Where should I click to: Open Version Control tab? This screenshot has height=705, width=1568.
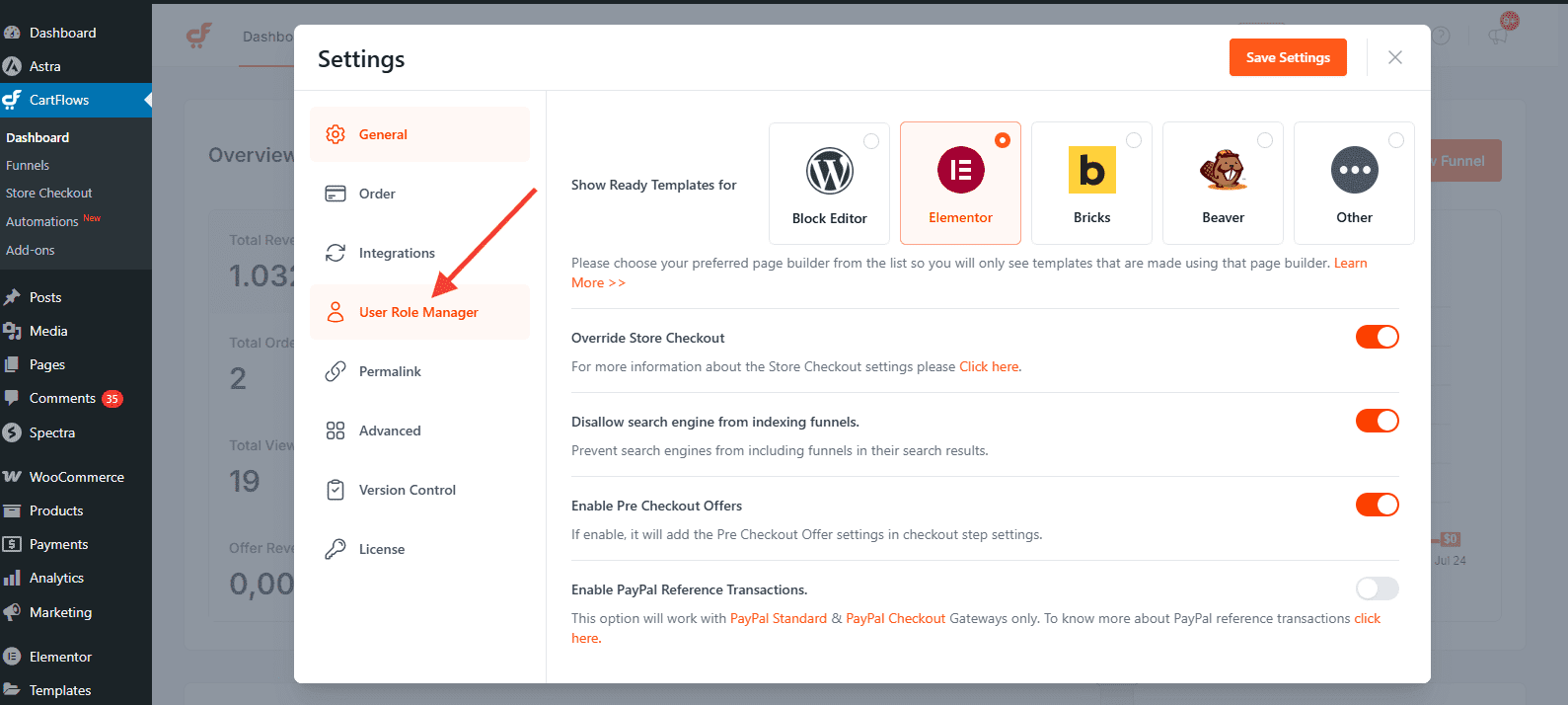(419, 490)
